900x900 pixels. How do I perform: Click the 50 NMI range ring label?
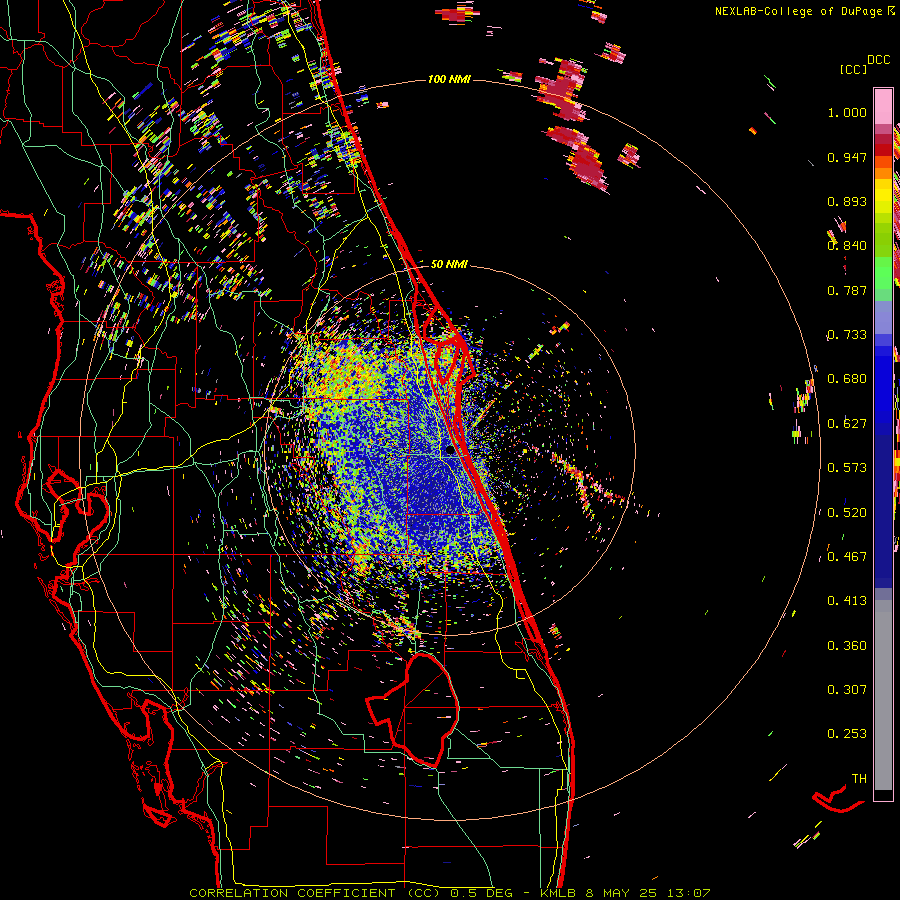449,265
